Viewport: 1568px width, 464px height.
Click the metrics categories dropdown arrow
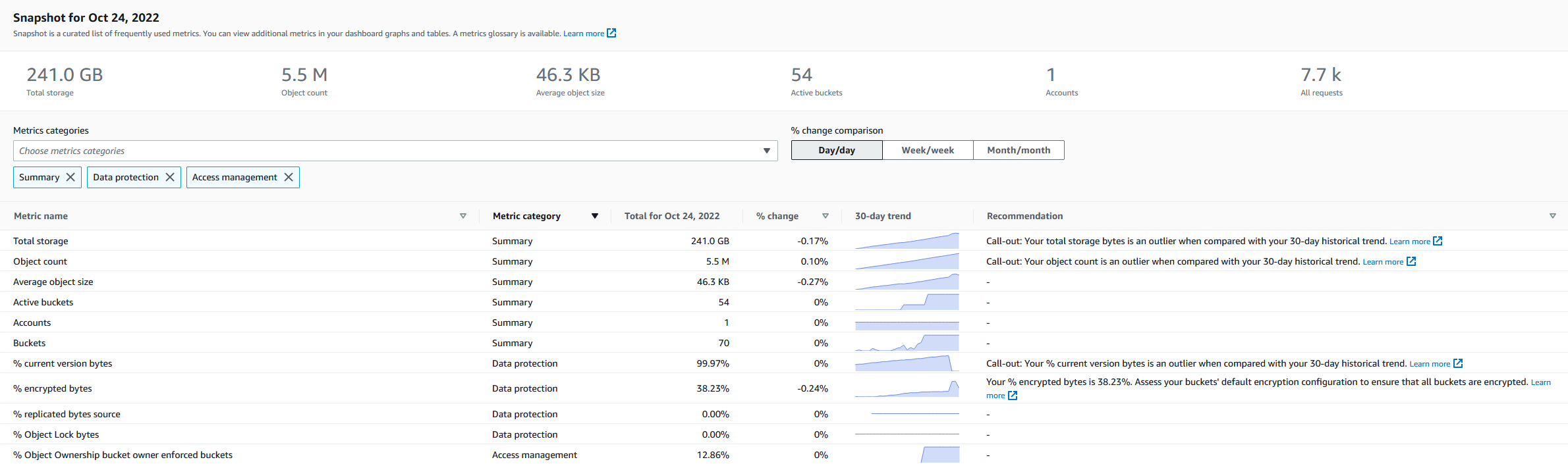click(767, 151)
